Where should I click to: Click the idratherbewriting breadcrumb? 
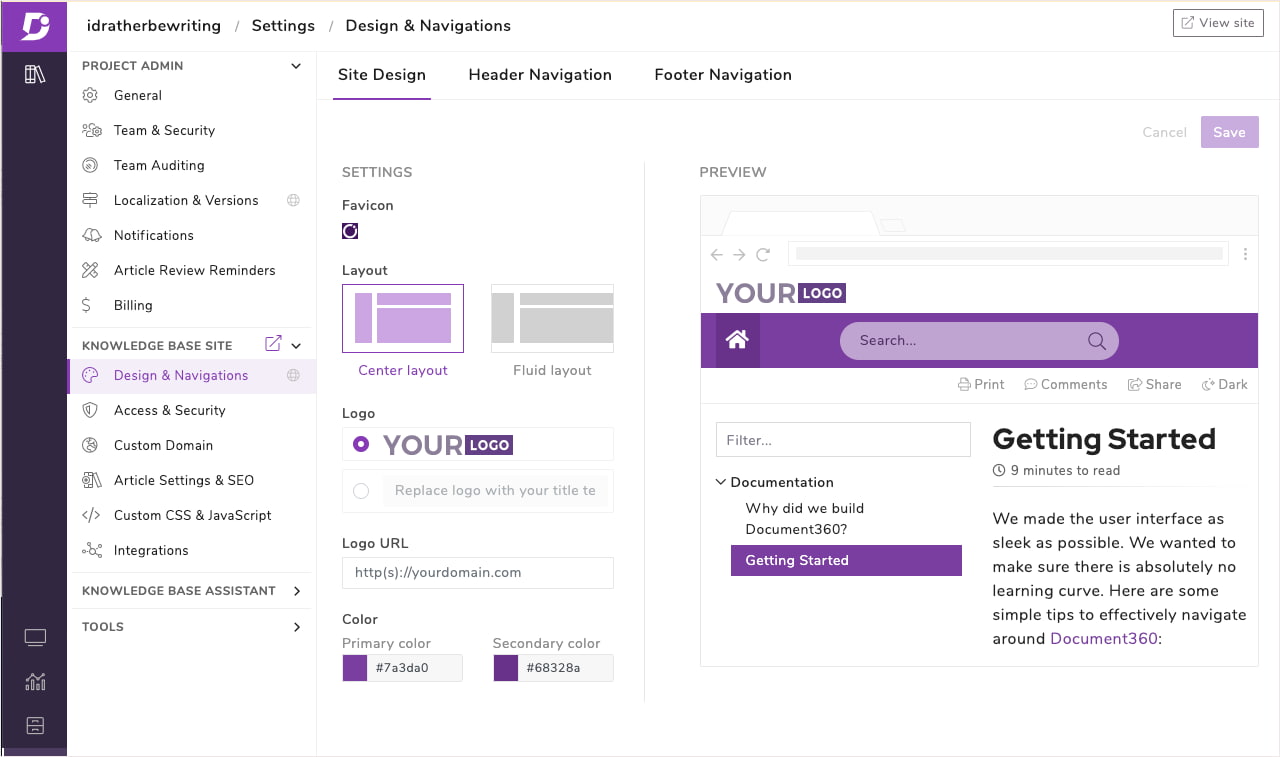point(154,26)
